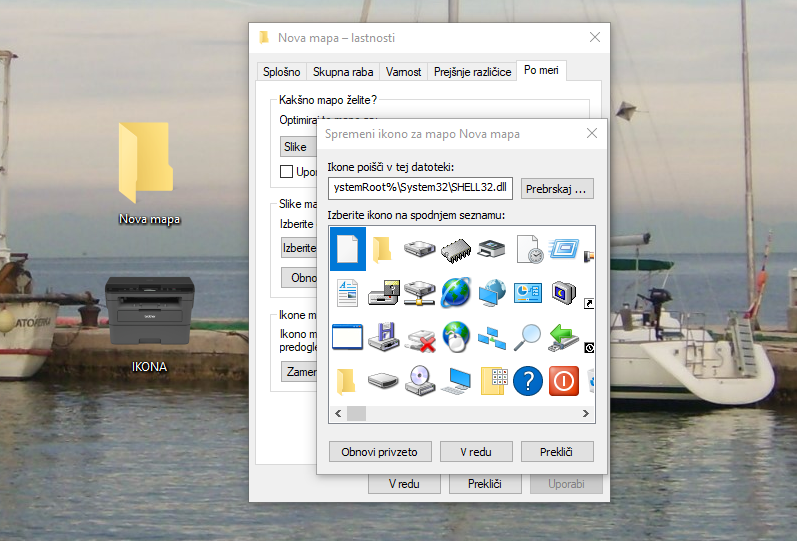Pick the drive with red X icon
This screenshot has height=541, width=797.
[x=419, y=337]
